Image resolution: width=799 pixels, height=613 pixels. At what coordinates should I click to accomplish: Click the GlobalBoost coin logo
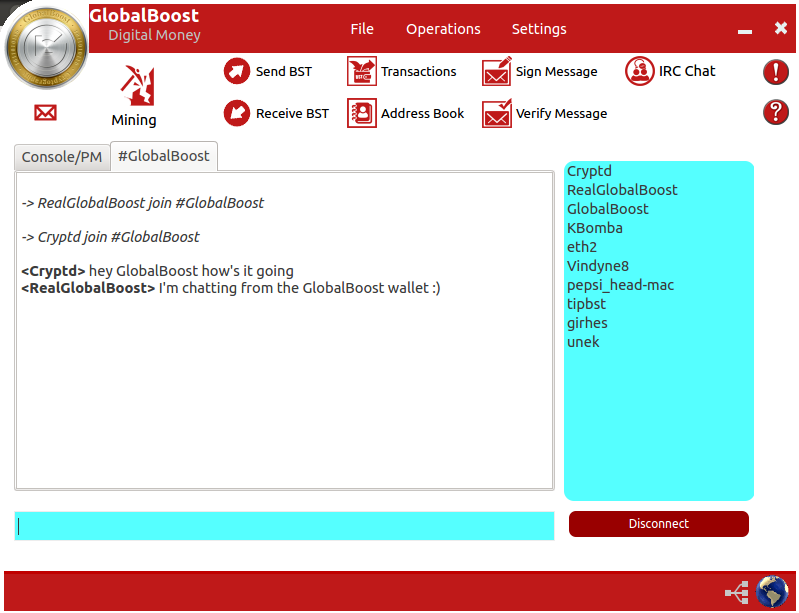click(46, 47)
